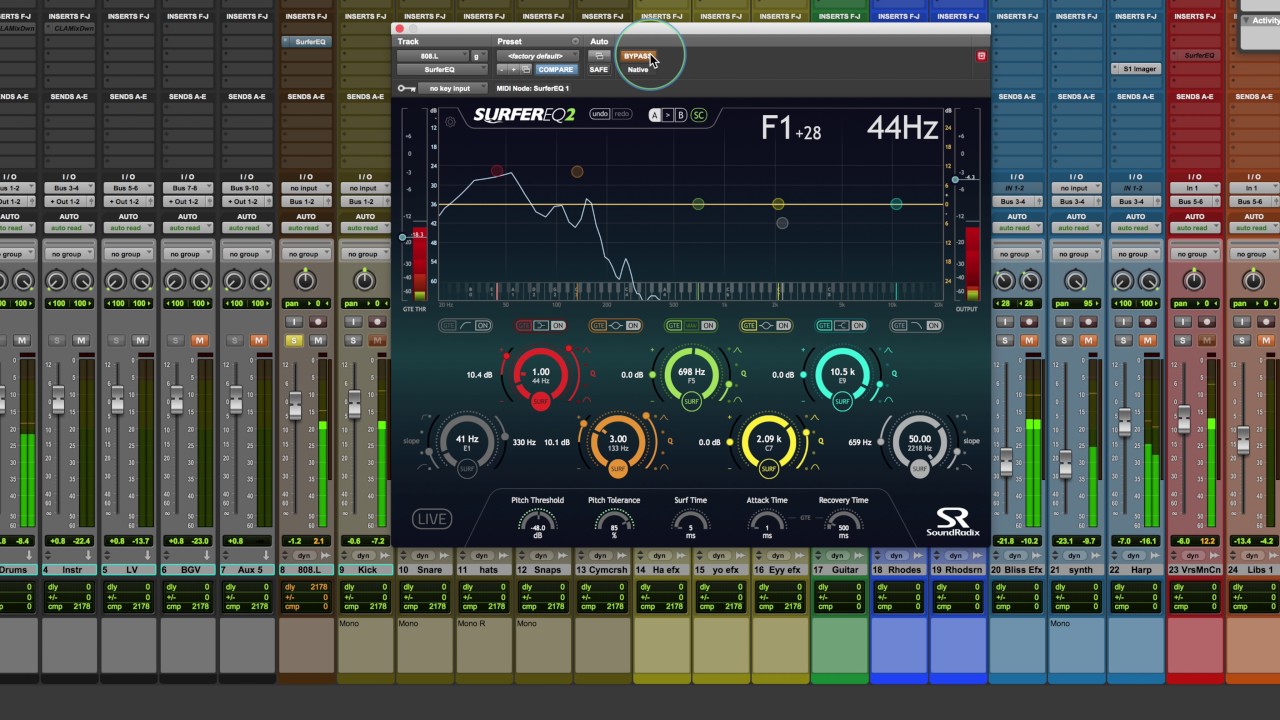
Task: Click the red band filter shape icon
Action: (540, 325)
